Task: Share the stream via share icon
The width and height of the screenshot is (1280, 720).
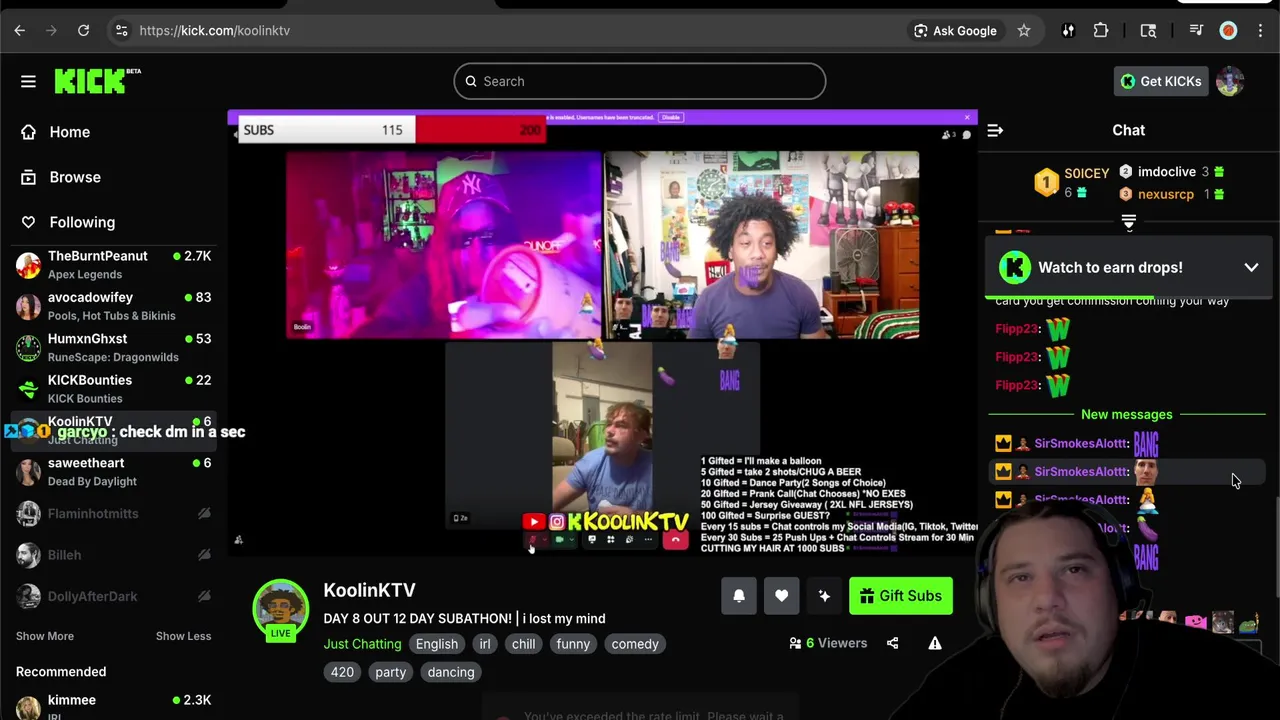Action: coord(892,643)
